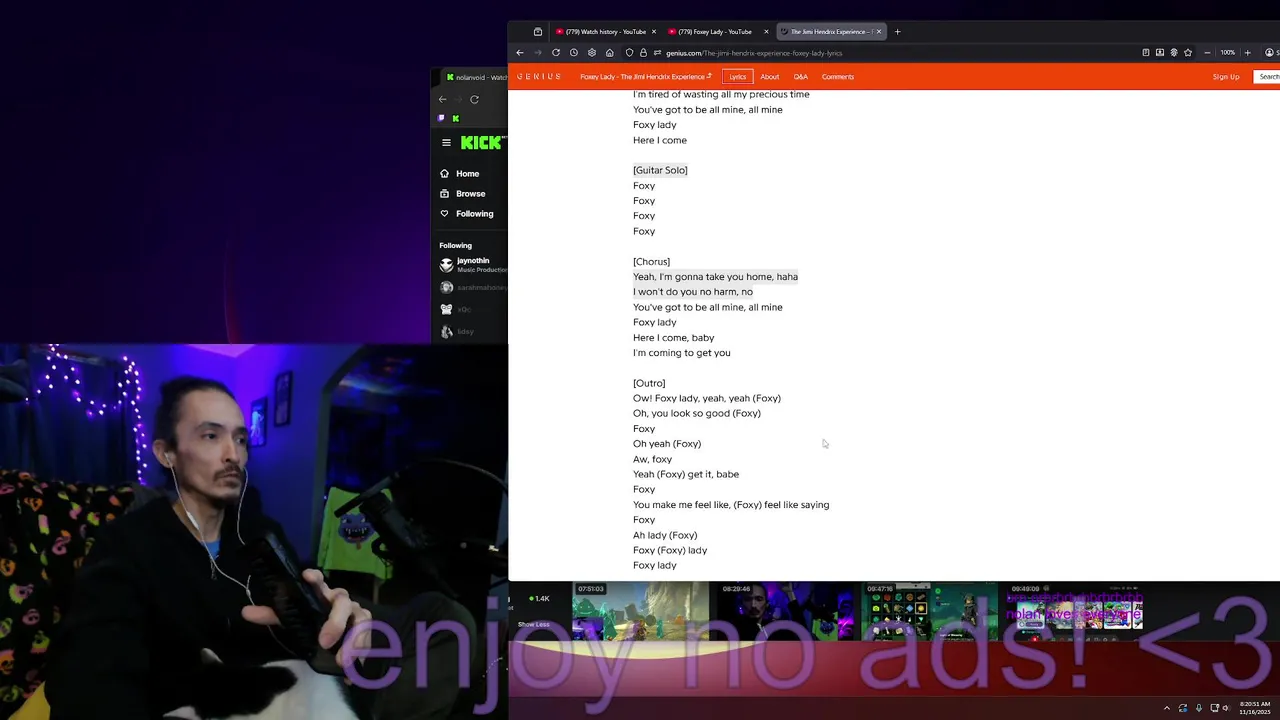Open the video thumbnail marked 07:51:03
The image size is (1280, 720).
[x=640, y=612]
